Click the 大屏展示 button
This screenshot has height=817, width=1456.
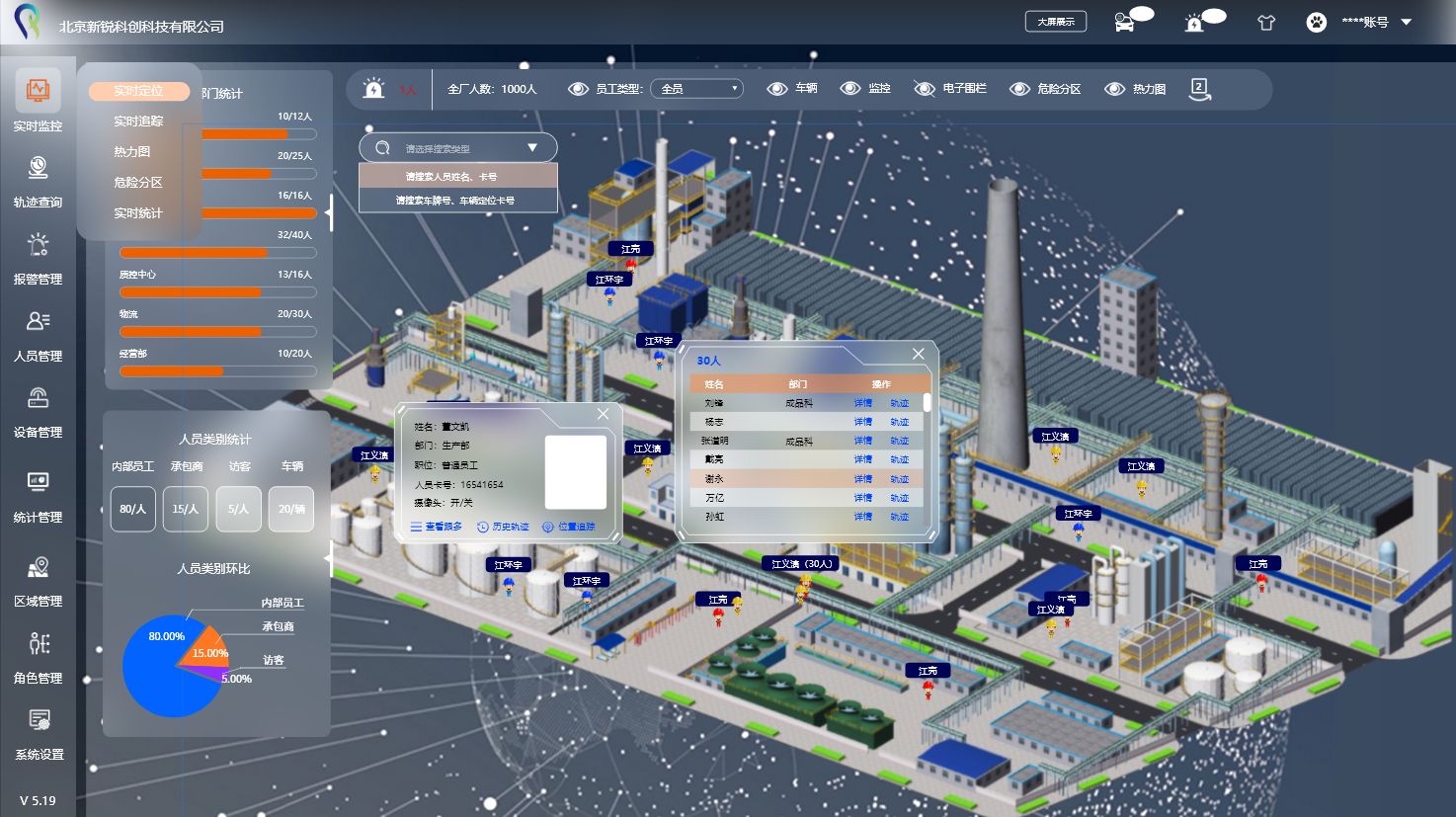click(x=1055, y=22)
